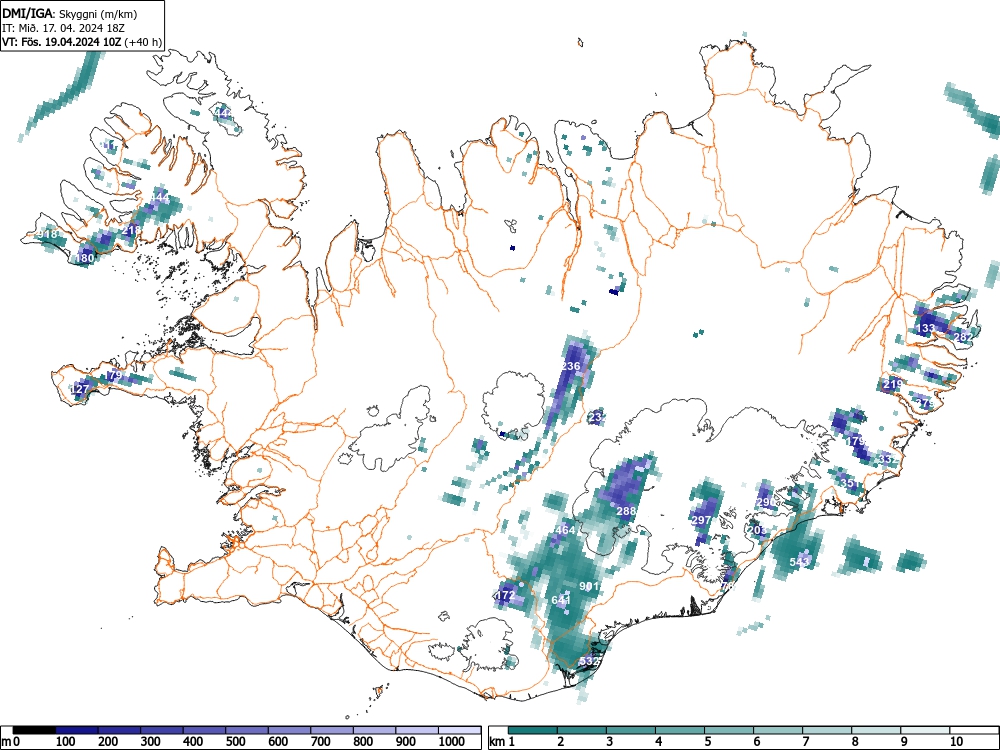The height and width of the screenshot is (750, 1000).
Task: Click the "236" visibility value on the map
Action: (x=571, y=366)
